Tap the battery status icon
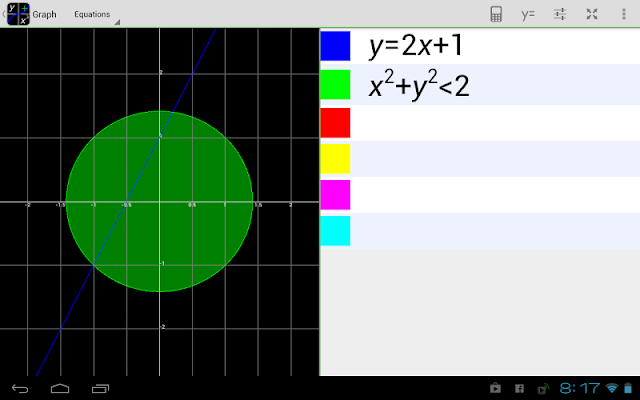Viewport: 640px width, 400px height. tap(628, 388)
